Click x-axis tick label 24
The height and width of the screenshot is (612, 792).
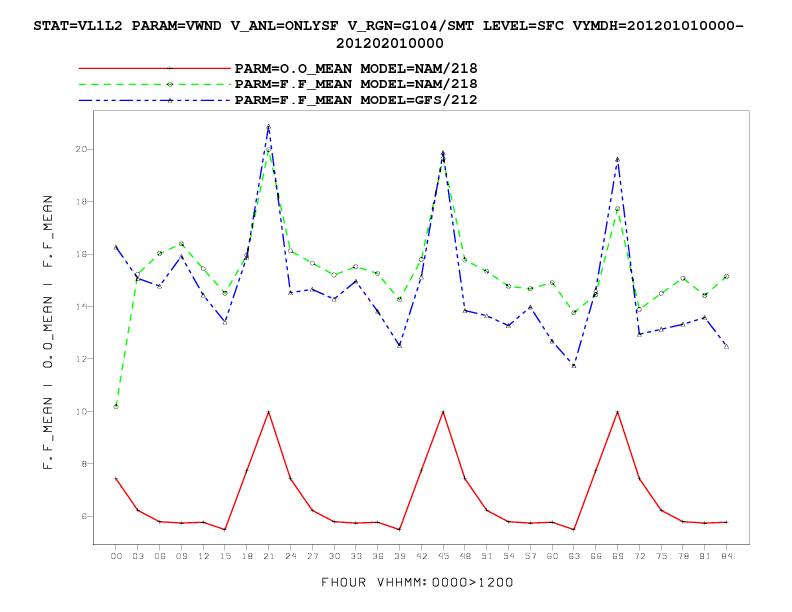tap(290, 556)
